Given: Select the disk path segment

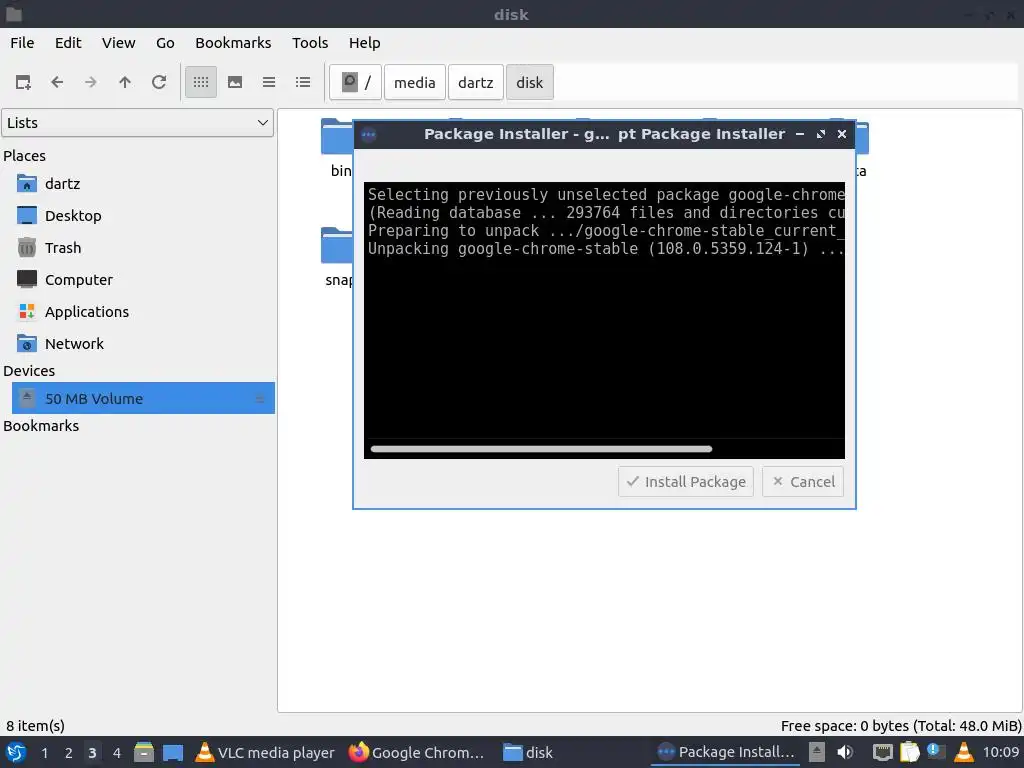Looking at the screenshot, I should point(530,82).
